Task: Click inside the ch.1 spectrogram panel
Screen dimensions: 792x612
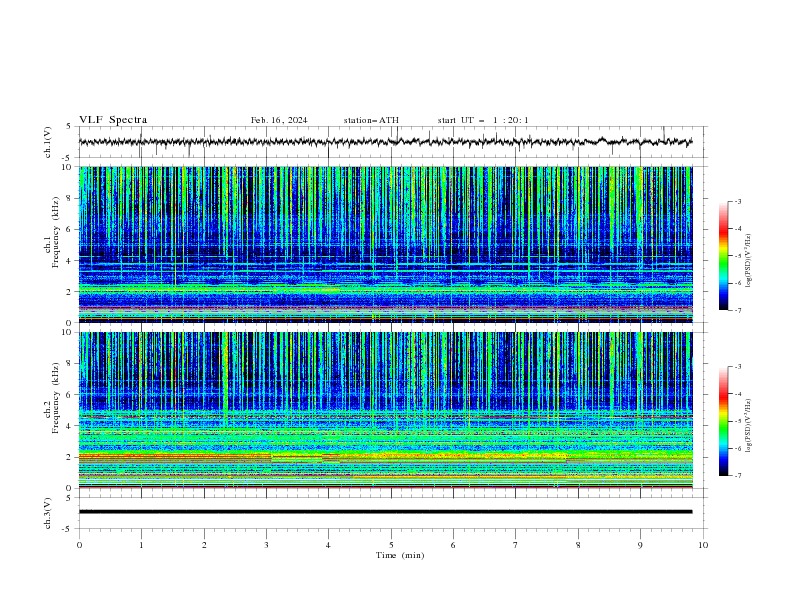Action: click(x=385, y=244)
